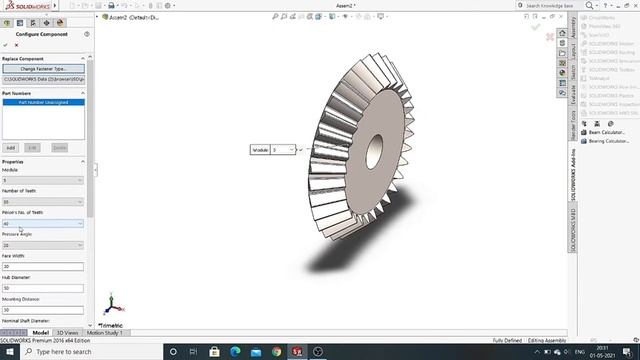Screen dimensions: 640x360
Task: Open SOLIDWORKS Resources home icon in task pane
Action: coord(562,33)
